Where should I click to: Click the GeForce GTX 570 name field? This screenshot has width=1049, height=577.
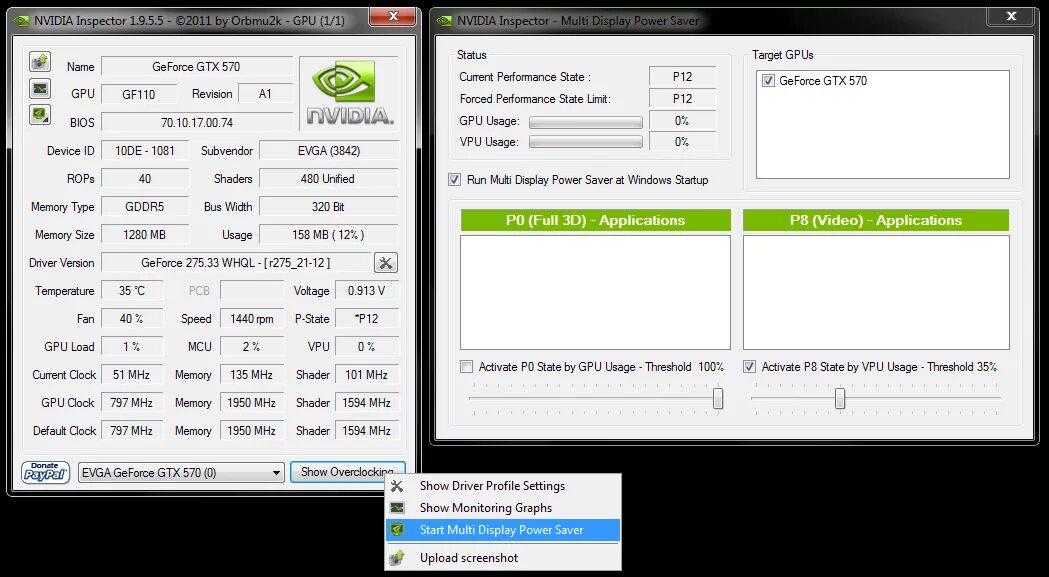(197, 66)
